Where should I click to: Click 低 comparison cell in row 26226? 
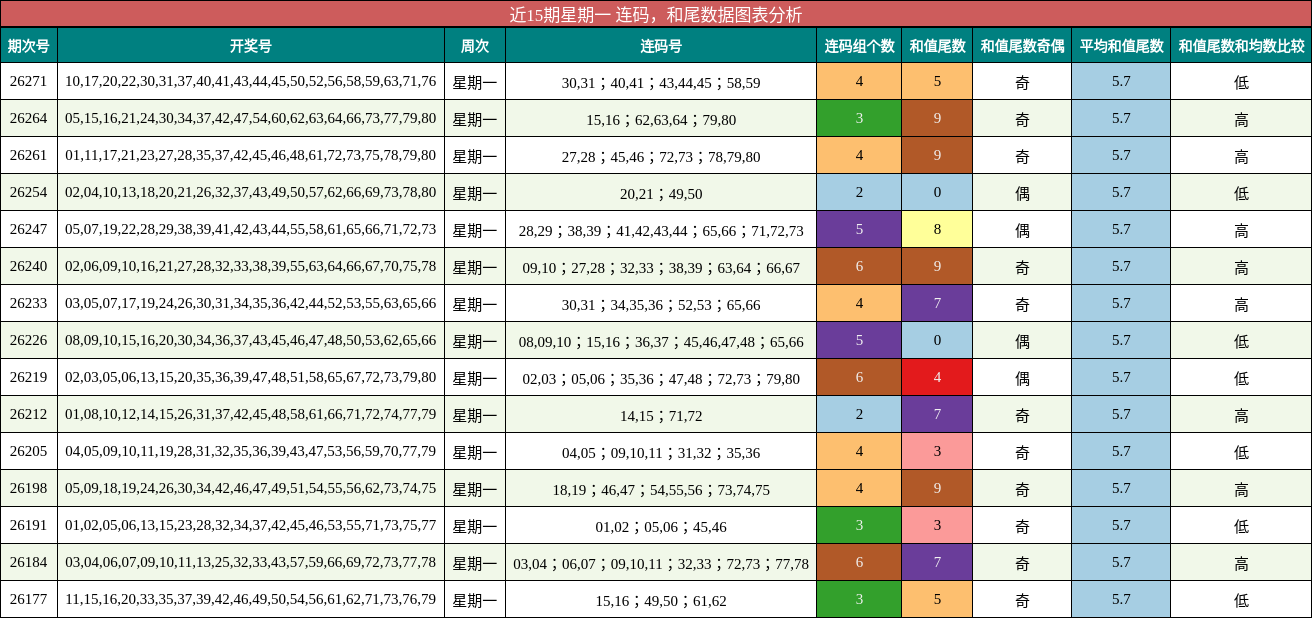point(1241,340)
